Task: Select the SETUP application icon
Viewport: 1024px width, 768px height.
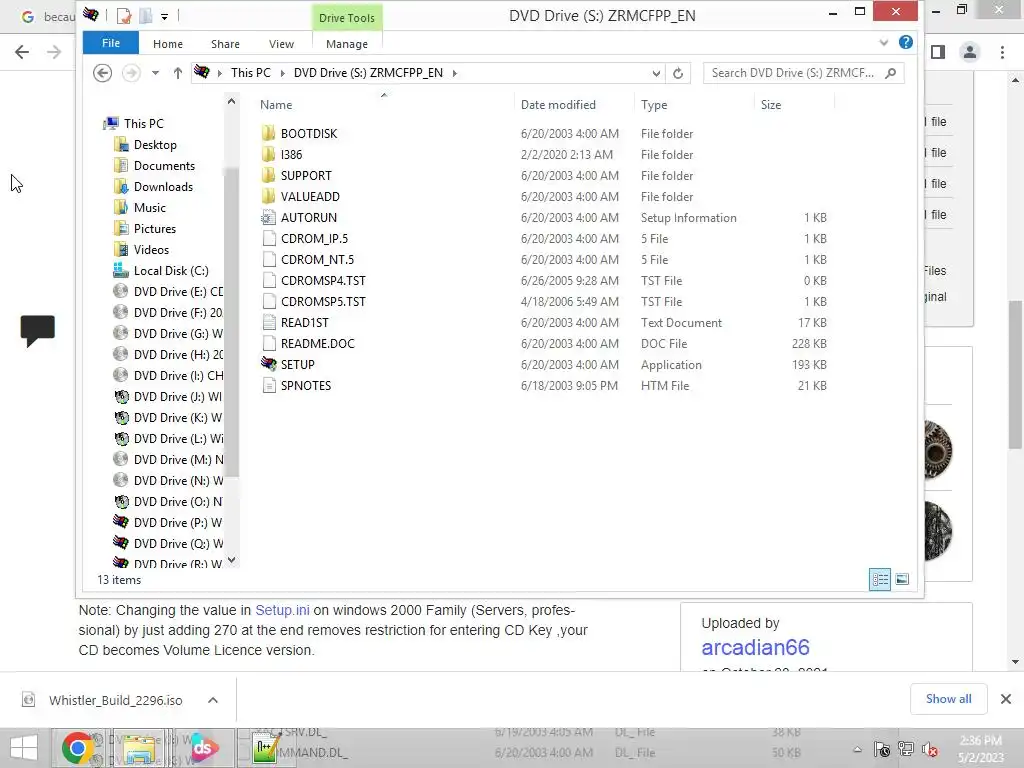Action: pos(268,364)
